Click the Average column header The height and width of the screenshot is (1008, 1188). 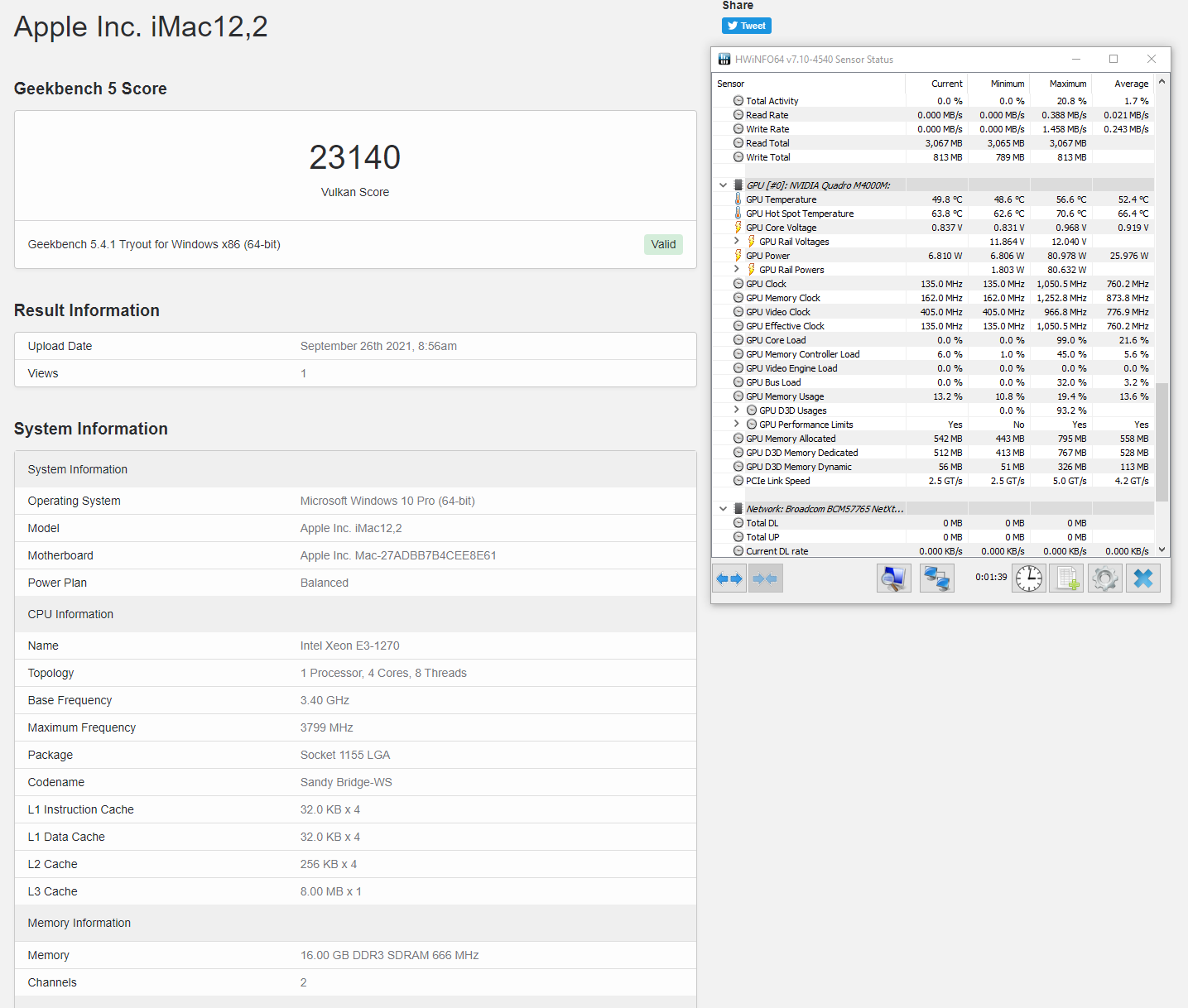click(1123, 84)
